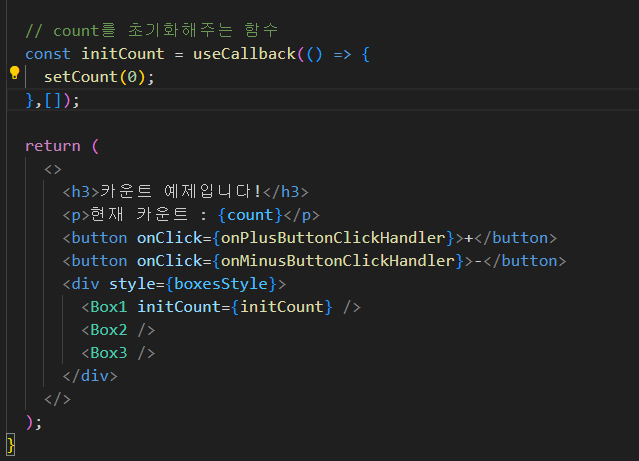Click the 'Box3' component tag

109,353
